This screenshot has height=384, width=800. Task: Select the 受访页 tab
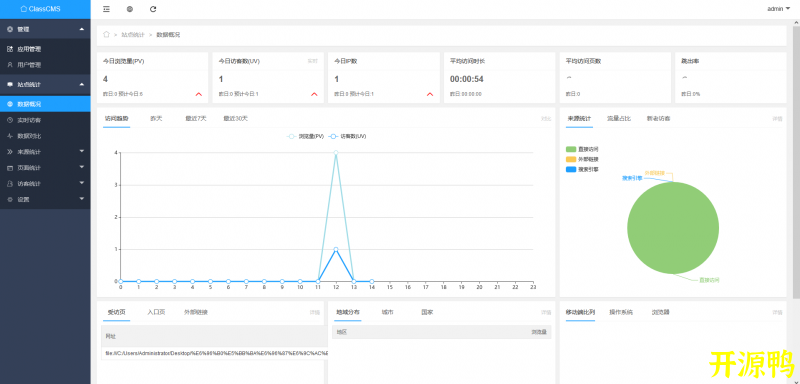point(116,312)
